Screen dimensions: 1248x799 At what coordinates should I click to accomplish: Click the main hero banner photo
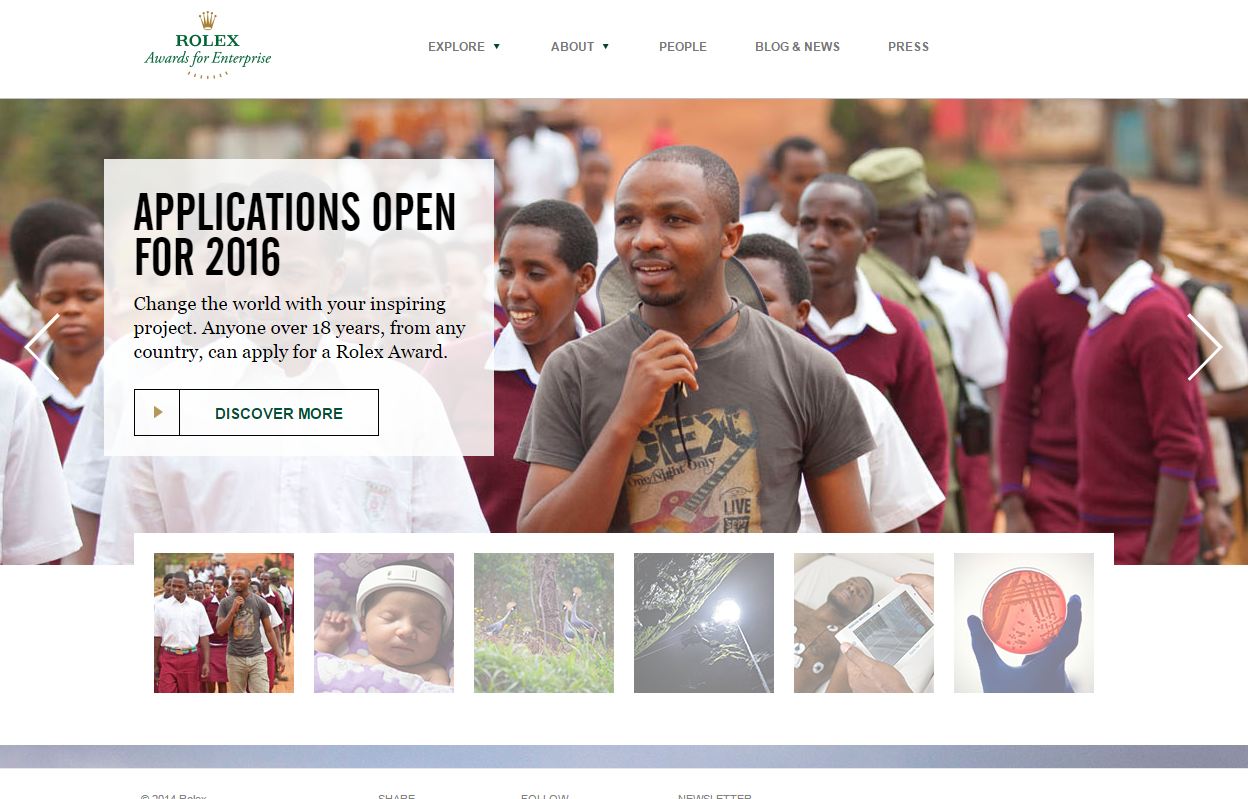click(x=800, y=330)
